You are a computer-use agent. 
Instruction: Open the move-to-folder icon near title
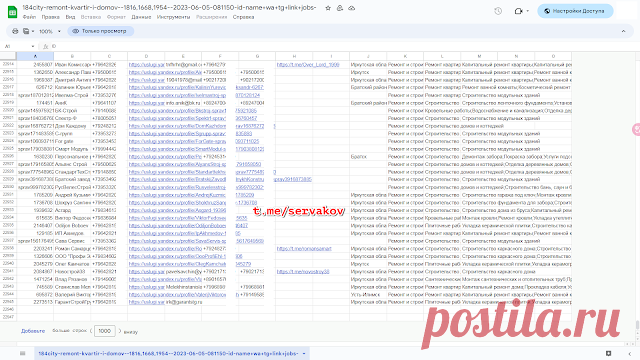pyautogui.click(x=340, y=8)
